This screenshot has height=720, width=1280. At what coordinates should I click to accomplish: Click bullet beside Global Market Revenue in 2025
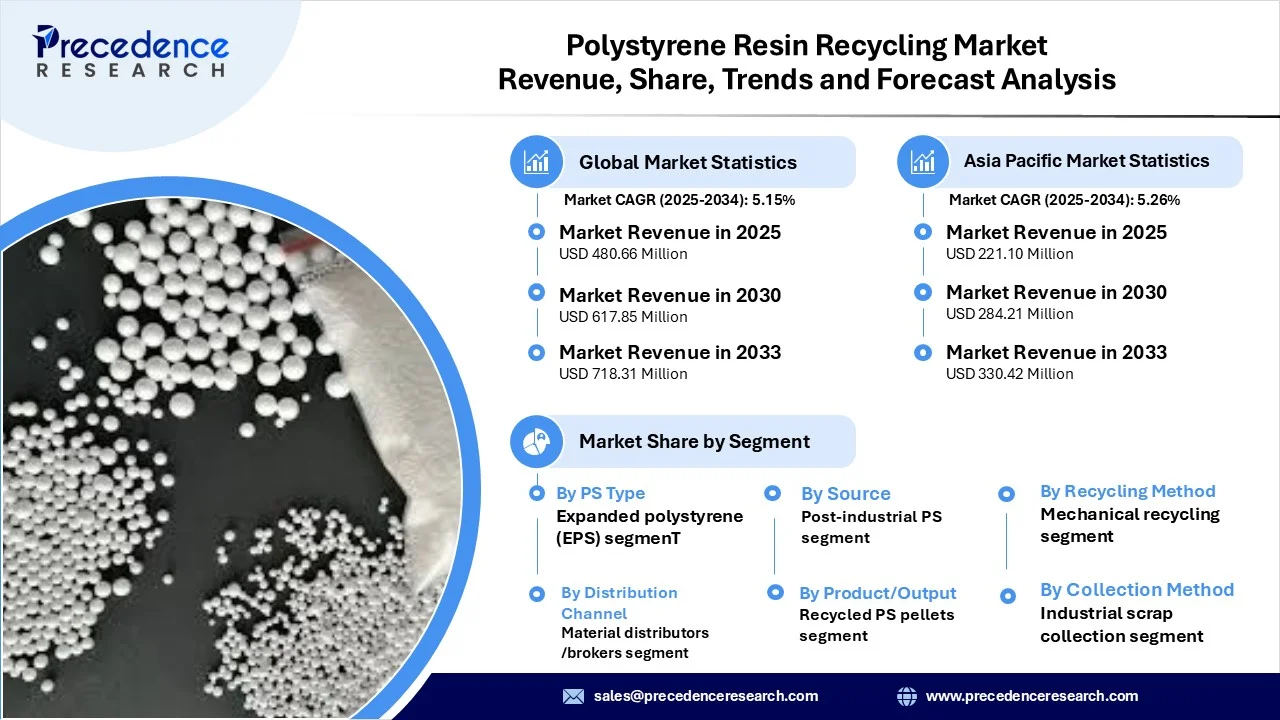coord(536,232)
